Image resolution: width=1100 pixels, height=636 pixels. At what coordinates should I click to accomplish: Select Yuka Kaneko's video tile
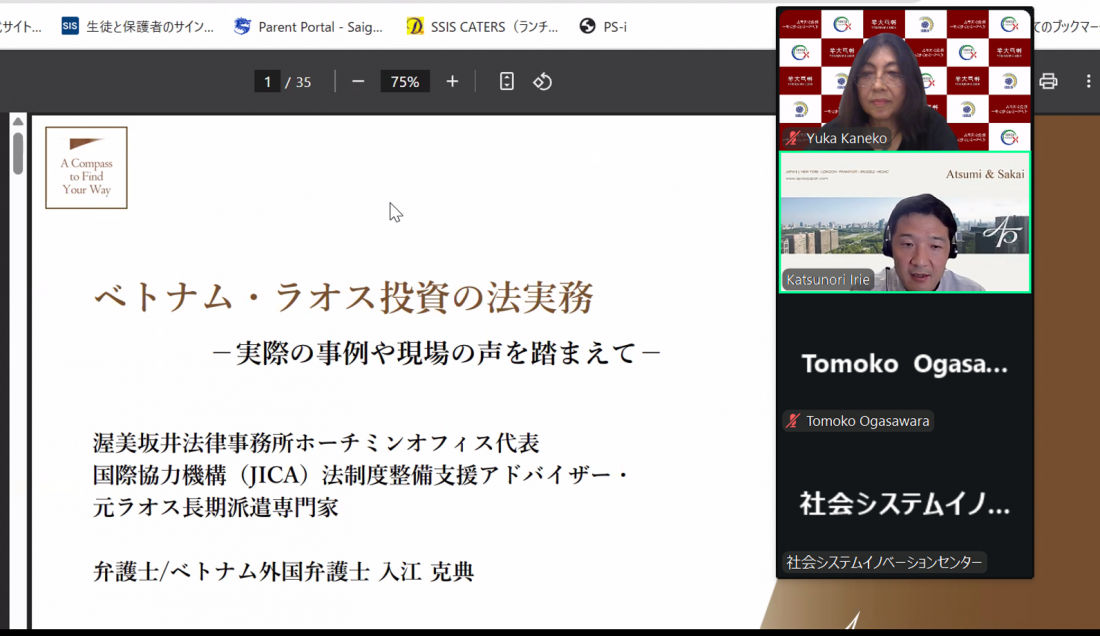pos(904,80)
